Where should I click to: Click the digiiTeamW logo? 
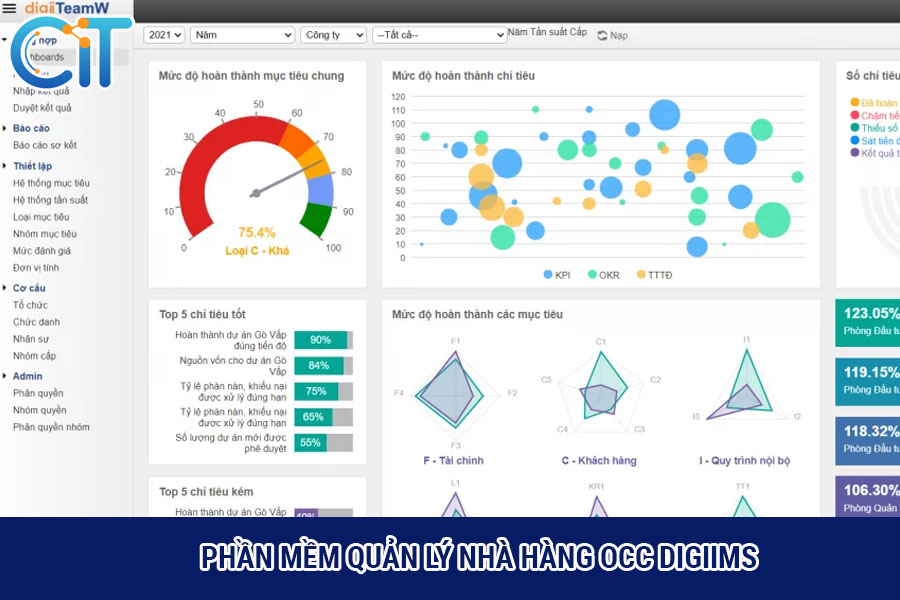tap(67, 7)
